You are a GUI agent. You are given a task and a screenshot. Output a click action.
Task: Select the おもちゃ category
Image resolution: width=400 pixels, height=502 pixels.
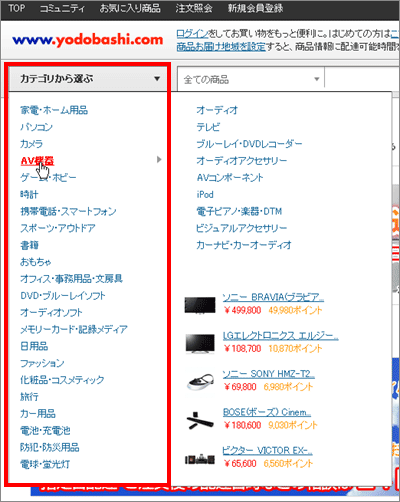click(36, 262)
